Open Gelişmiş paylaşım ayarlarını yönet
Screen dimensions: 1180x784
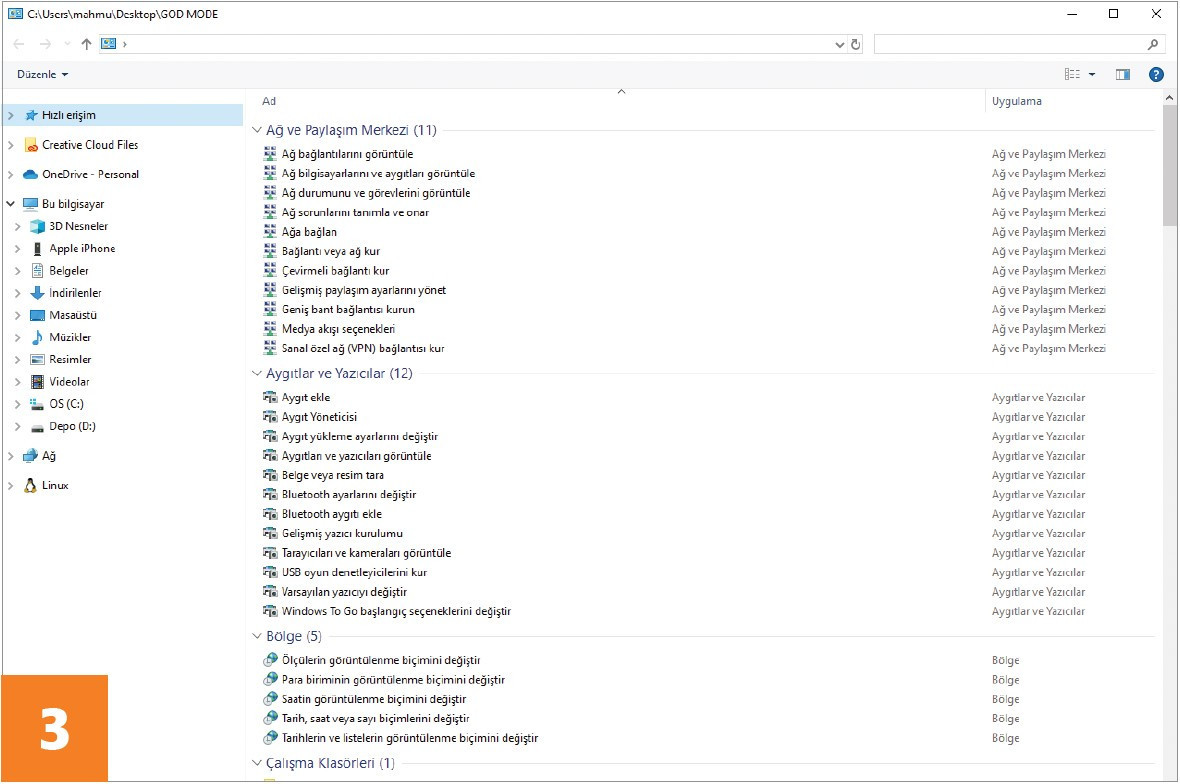(x=363, y=290)
